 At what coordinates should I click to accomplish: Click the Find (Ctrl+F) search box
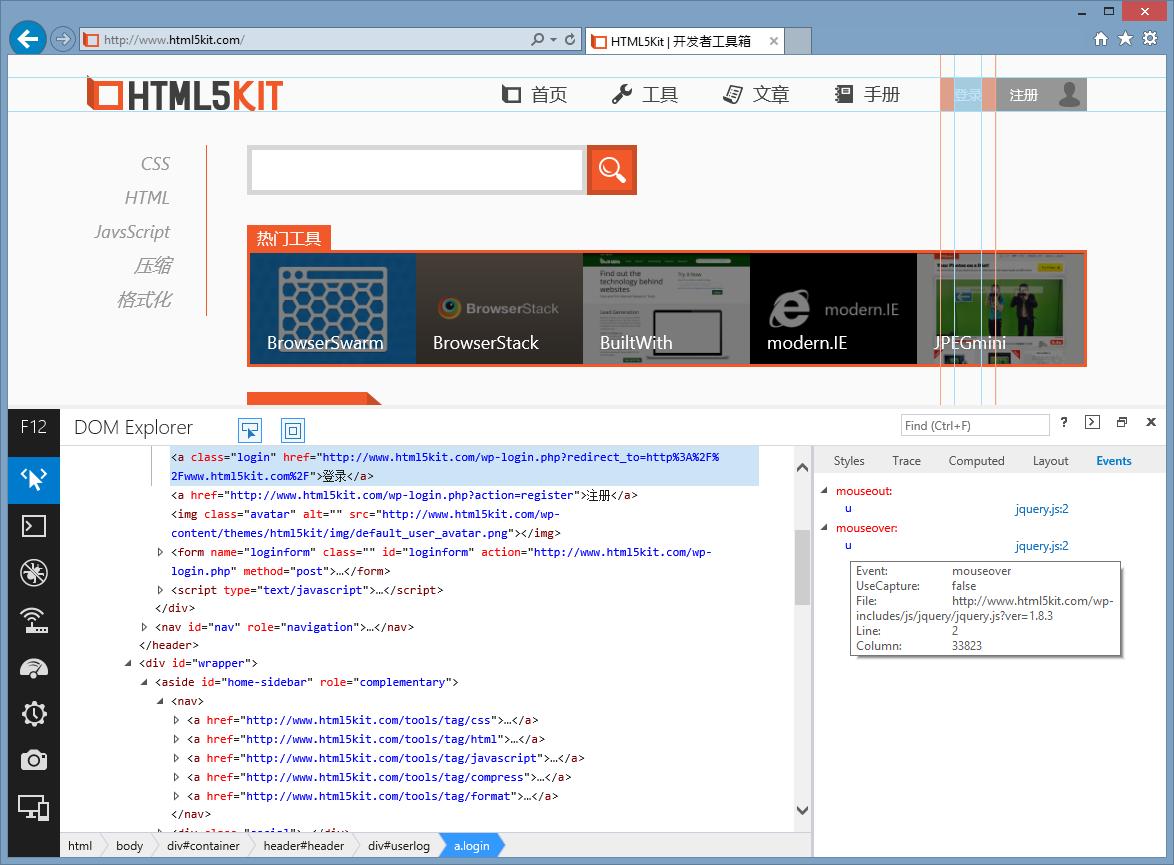point(975,425)
